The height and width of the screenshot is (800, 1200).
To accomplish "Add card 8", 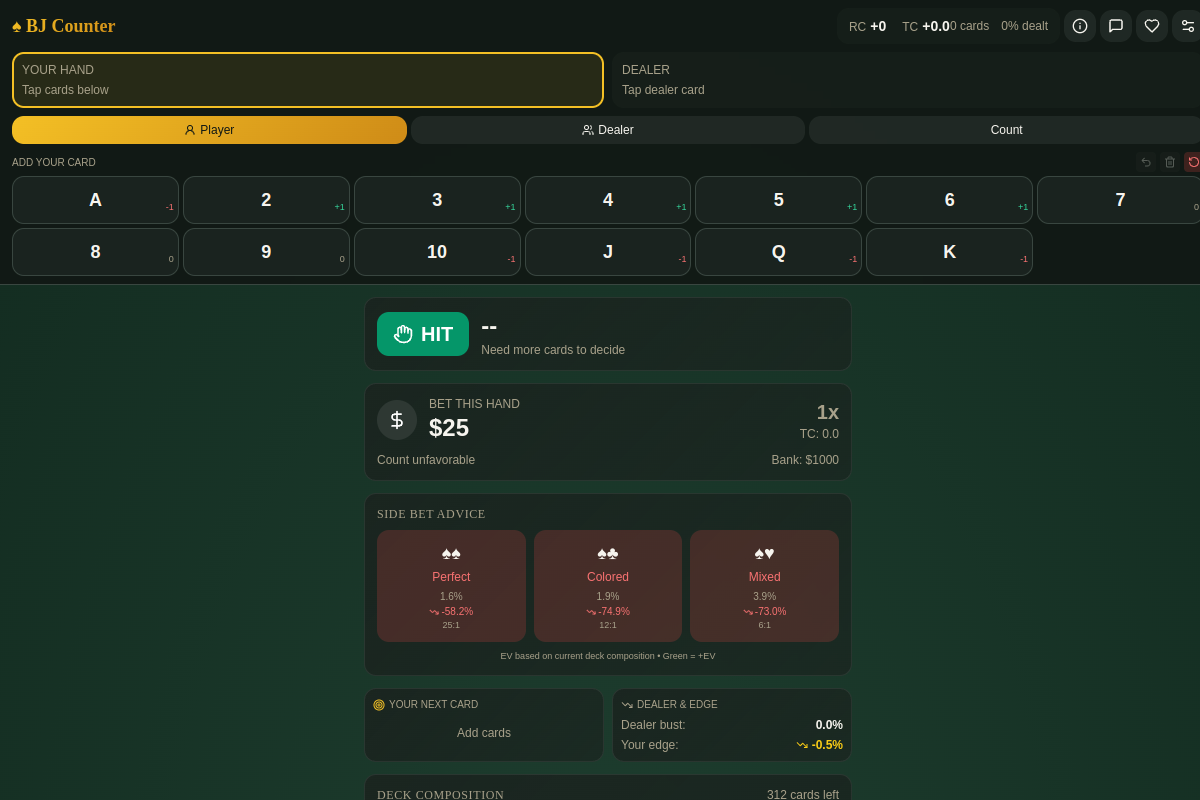I will coord(95,252).
